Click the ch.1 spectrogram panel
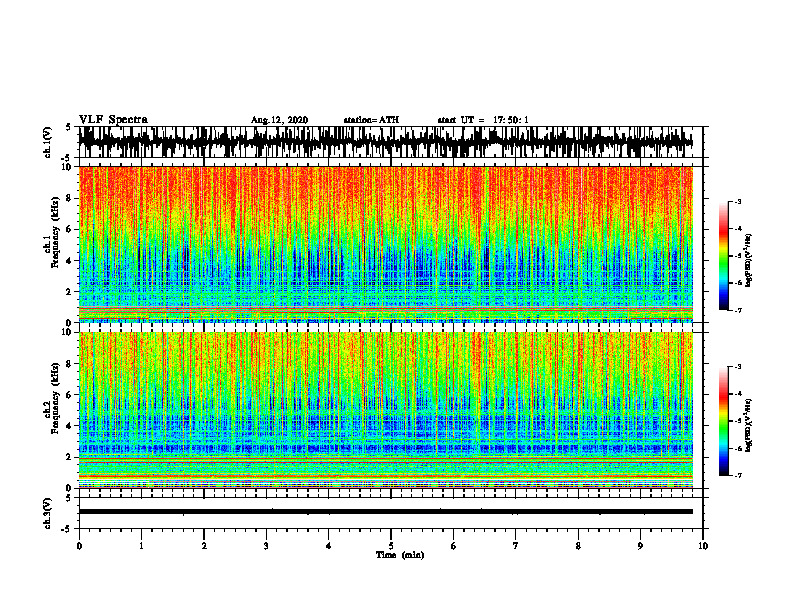 386,244
